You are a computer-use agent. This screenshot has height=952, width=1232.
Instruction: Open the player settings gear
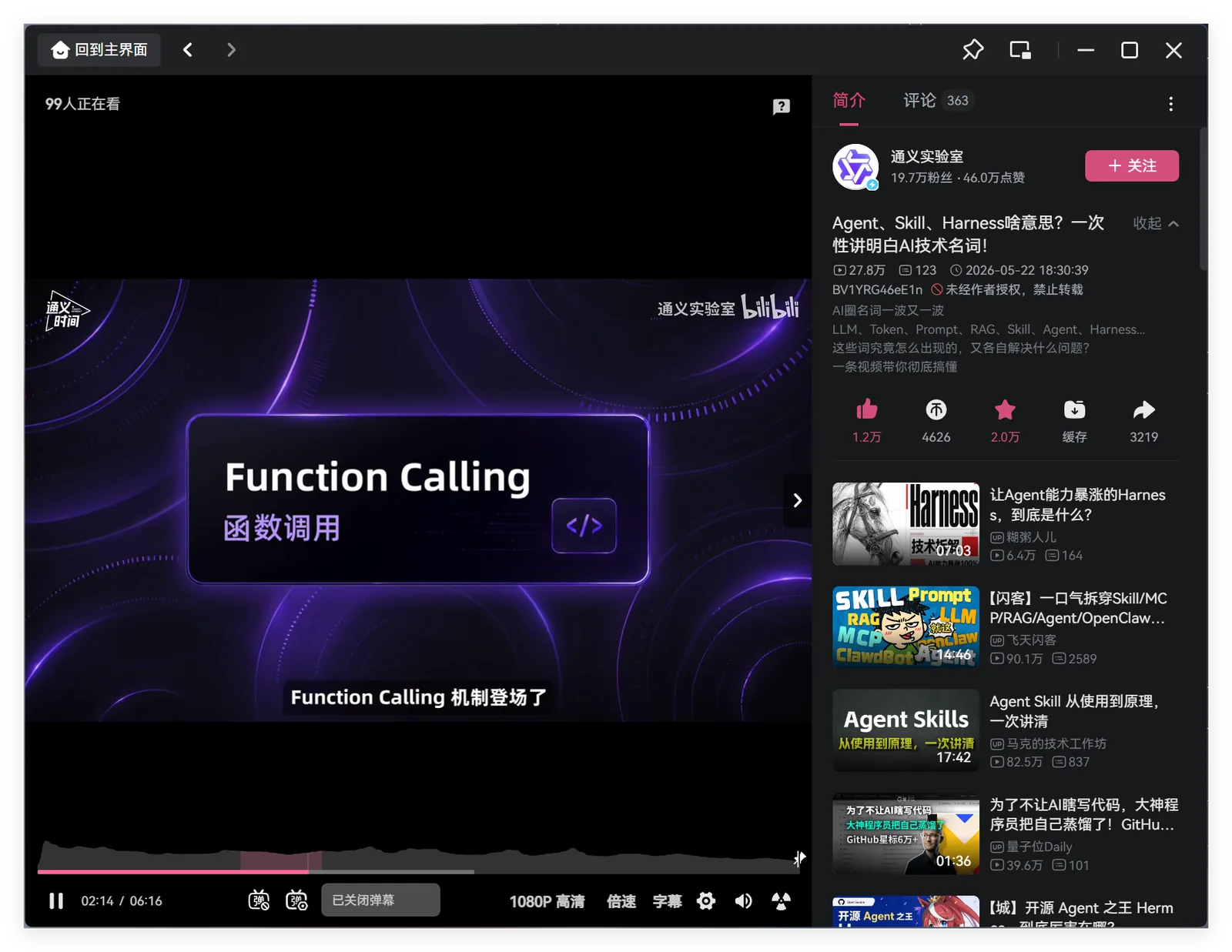(706, 900)
